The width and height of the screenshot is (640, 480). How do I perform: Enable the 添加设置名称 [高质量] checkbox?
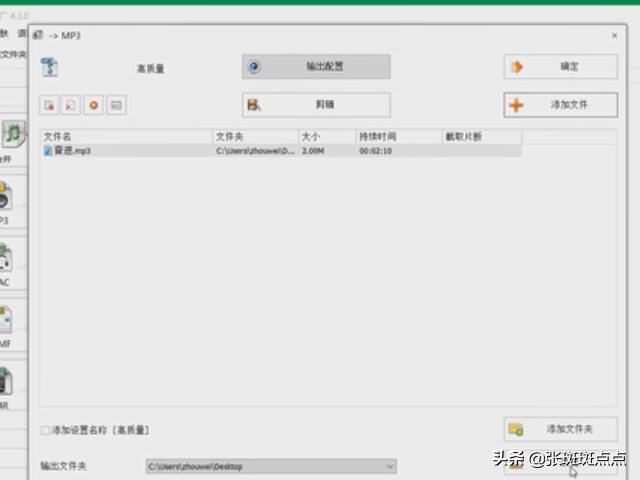pyautogui.click(x=45, y=430)
